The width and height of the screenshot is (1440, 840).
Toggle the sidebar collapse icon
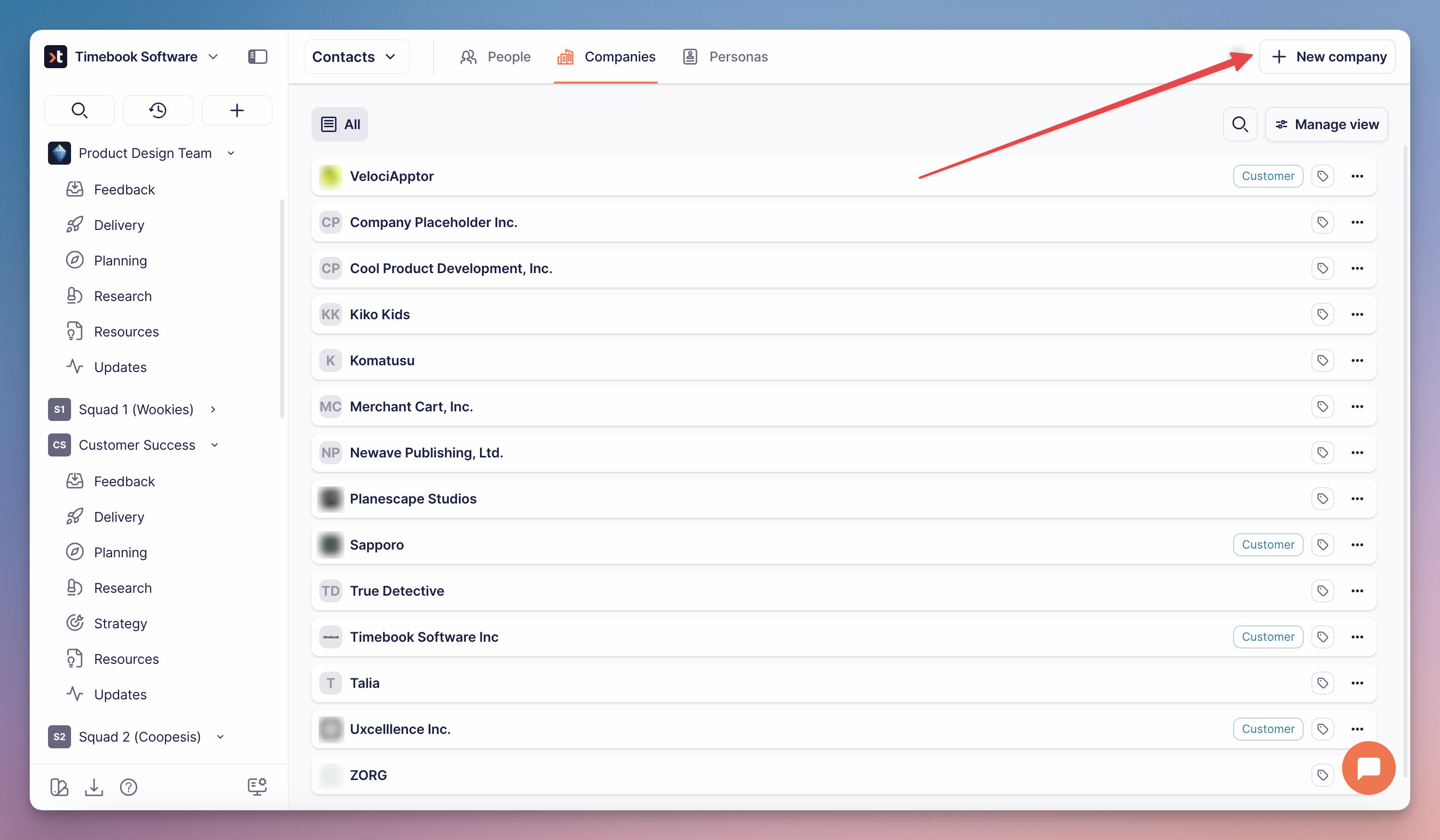coord(257,57)
